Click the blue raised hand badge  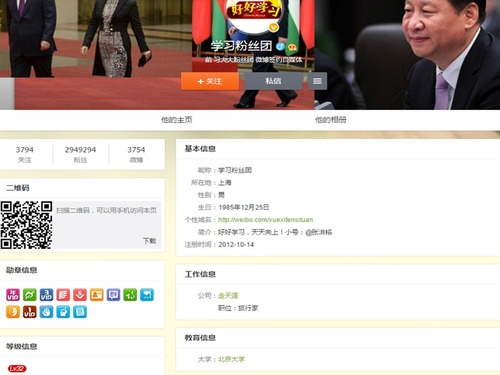[x=46, y=312]
